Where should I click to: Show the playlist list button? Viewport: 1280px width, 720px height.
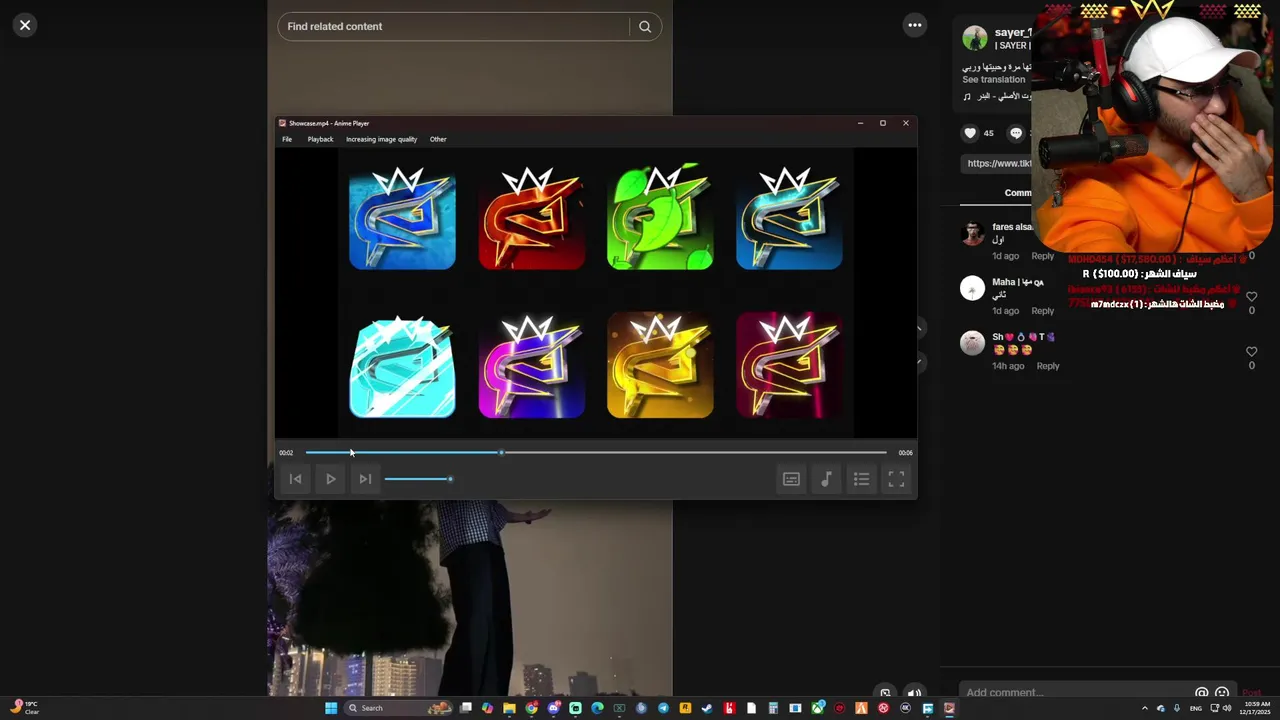[861, 479]
